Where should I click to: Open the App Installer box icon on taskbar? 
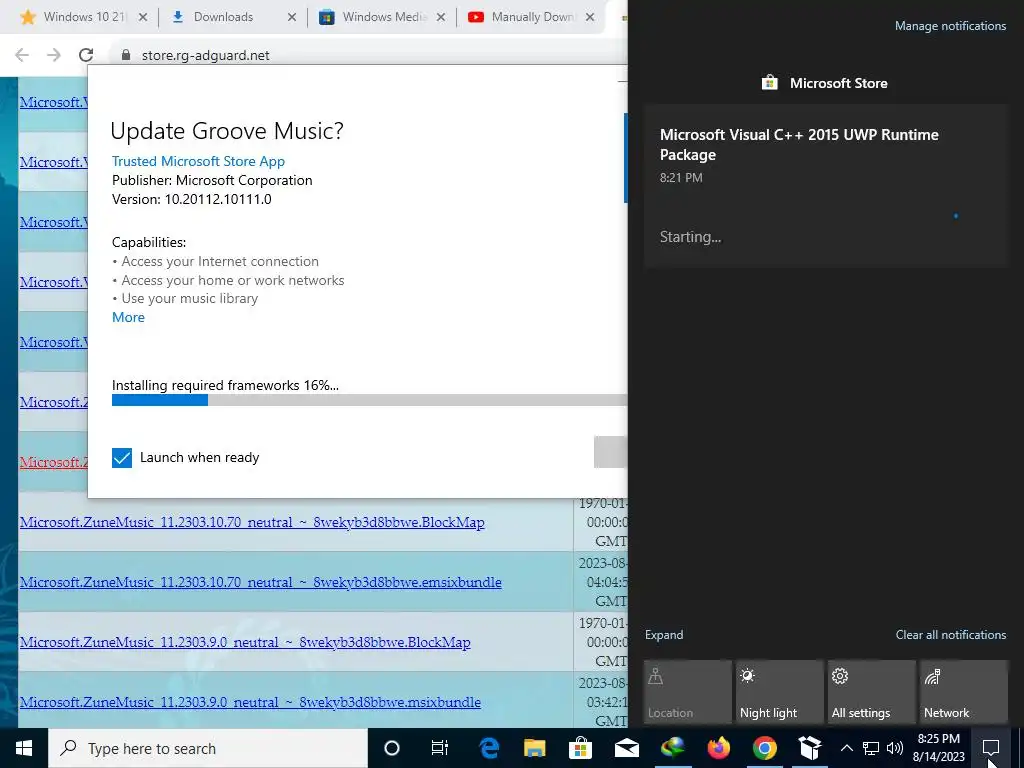click(810, 748)
